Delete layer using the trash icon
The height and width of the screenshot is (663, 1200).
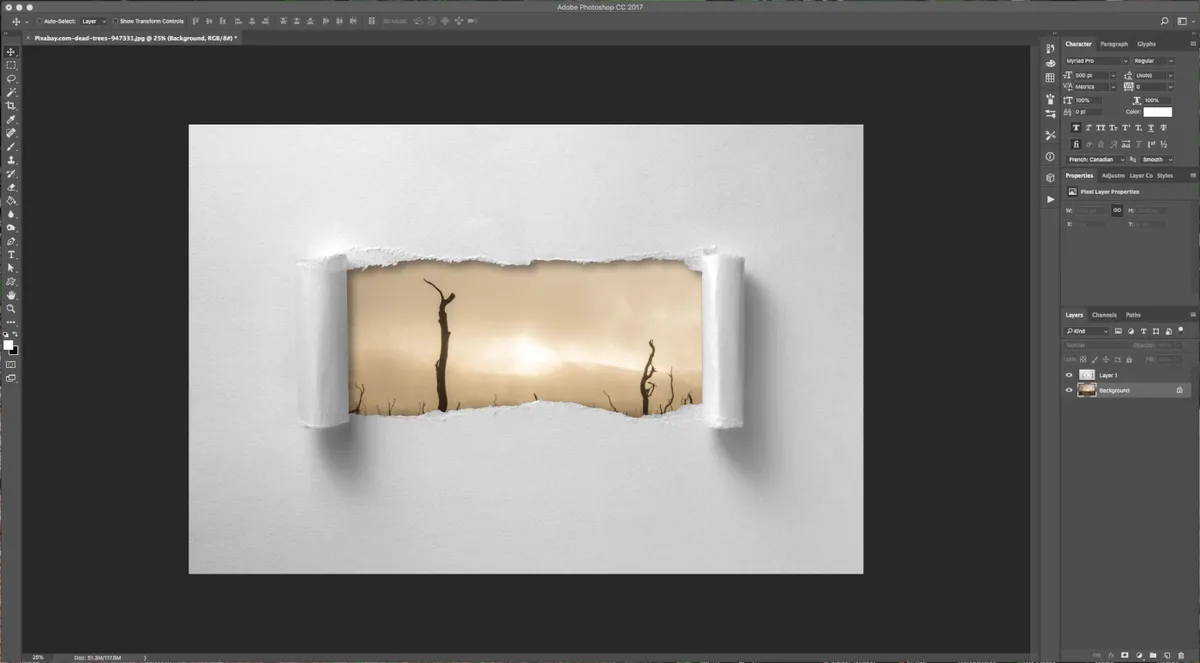click(x=1181, y=655)
